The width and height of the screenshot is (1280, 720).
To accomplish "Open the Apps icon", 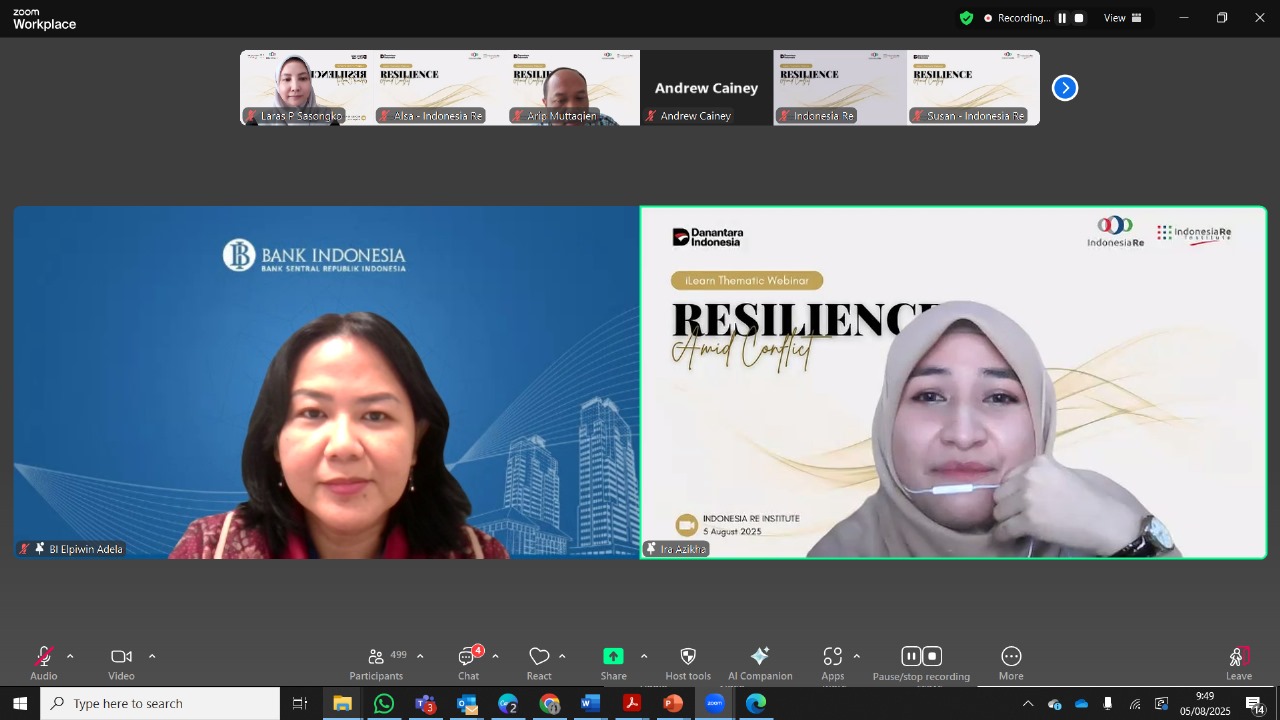I will coord(833,662).
